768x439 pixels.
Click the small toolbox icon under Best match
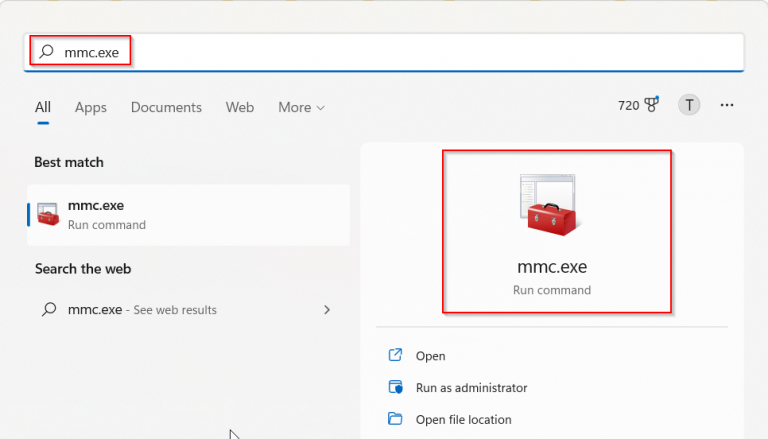click(x=48, y=214)
